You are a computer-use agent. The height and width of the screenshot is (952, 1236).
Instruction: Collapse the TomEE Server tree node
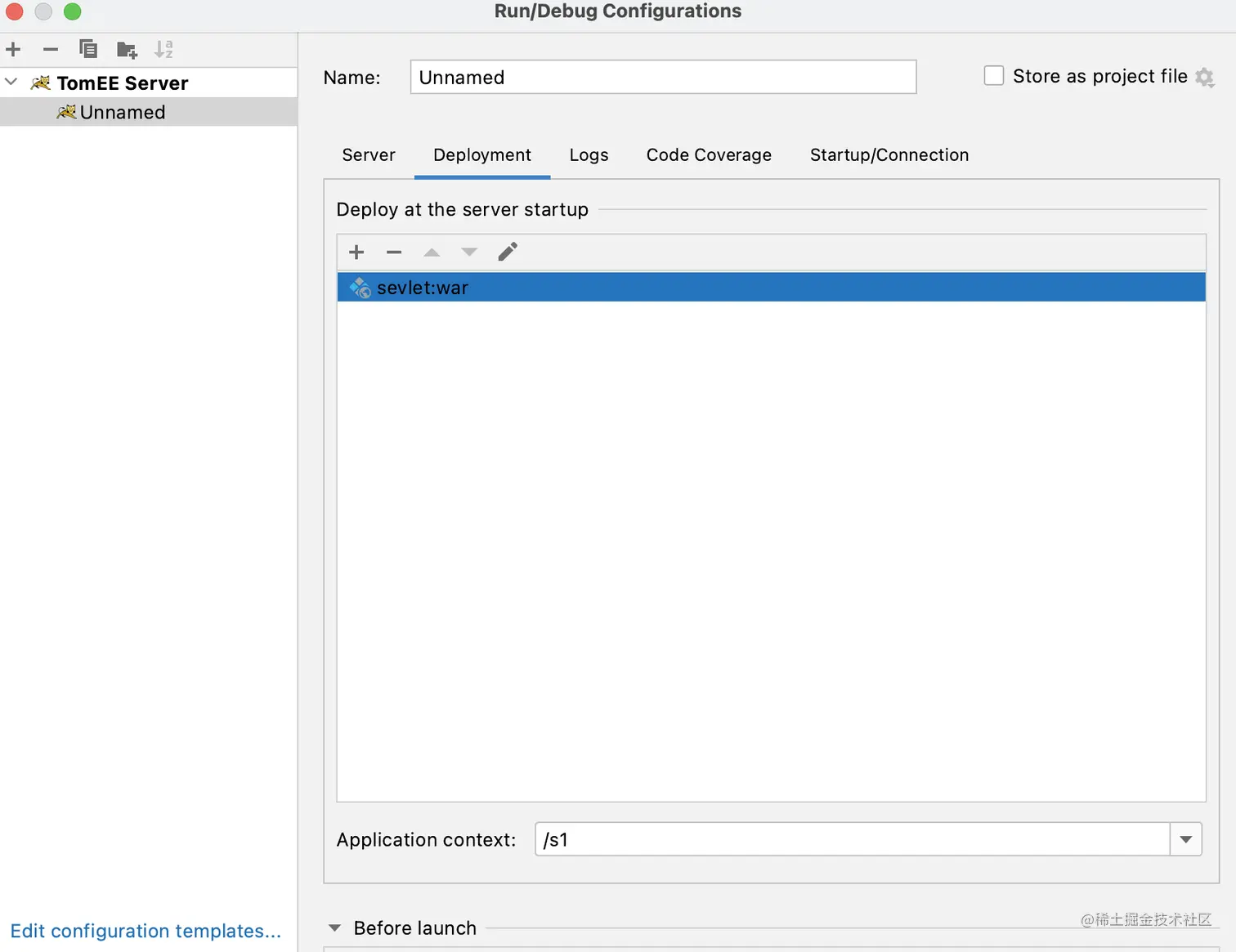coord(11,82)
